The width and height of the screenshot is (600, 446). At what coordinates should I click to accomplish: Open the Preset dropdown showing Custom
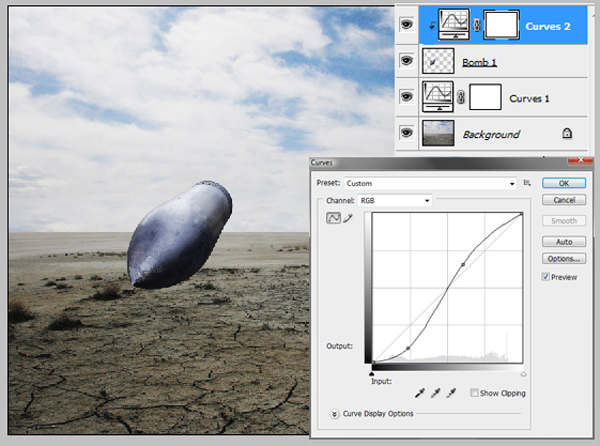(x=430, y=184)
